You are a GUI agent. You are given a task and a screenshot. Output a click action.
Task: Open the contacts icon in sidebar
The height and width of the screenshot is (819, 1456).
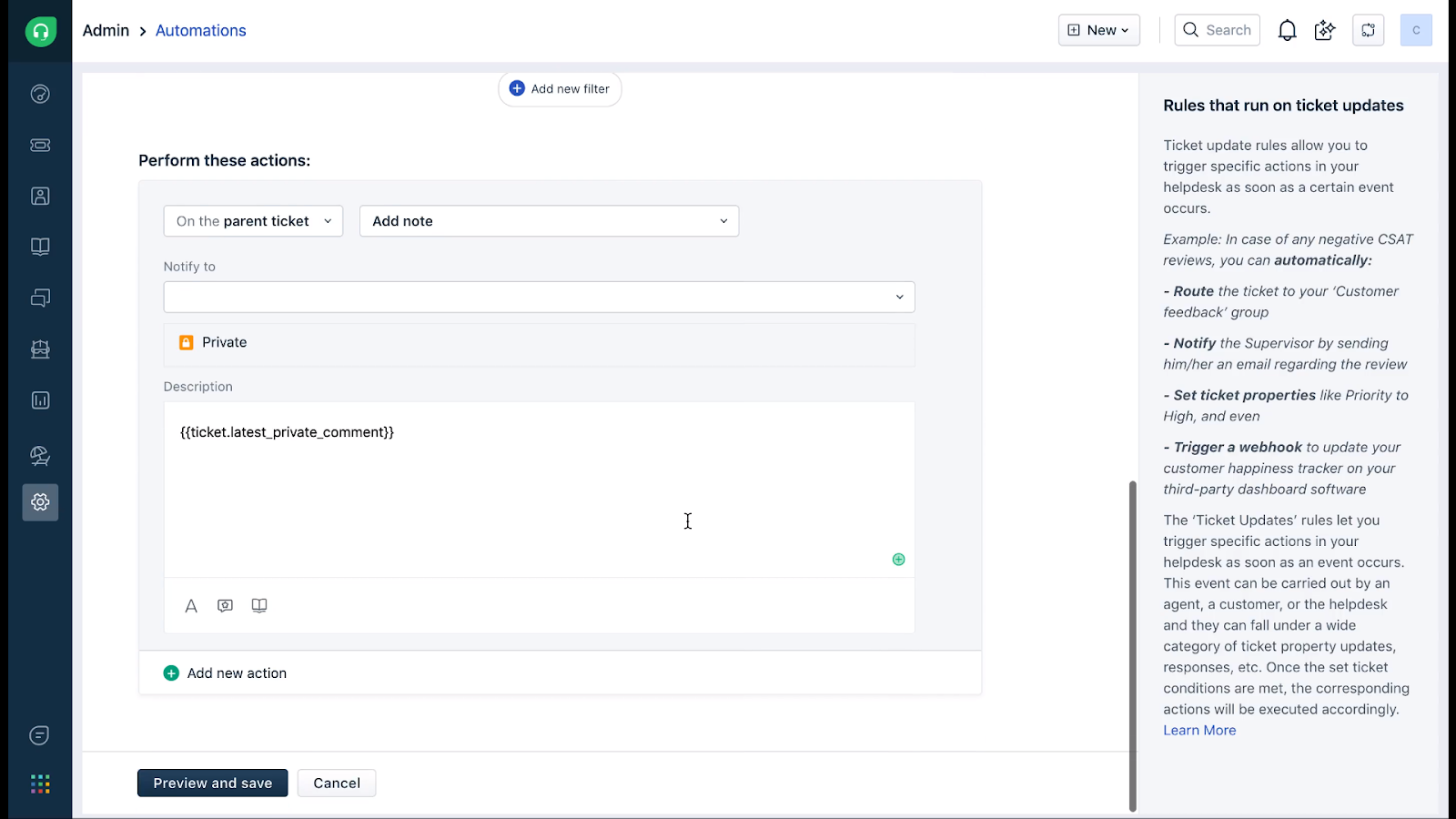(x=40, y=196)
